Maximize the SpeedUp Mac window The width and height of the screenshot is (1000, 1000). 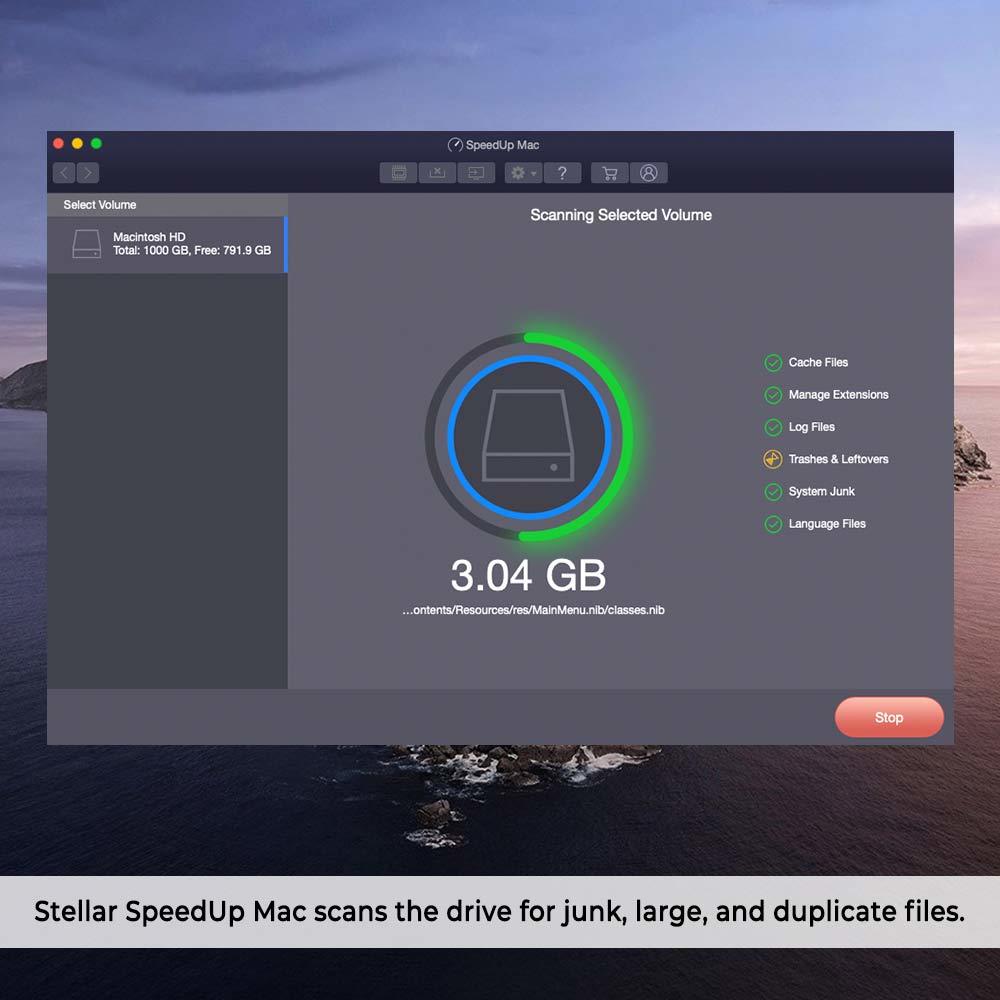pyautogui.click(x=96, y=143)
